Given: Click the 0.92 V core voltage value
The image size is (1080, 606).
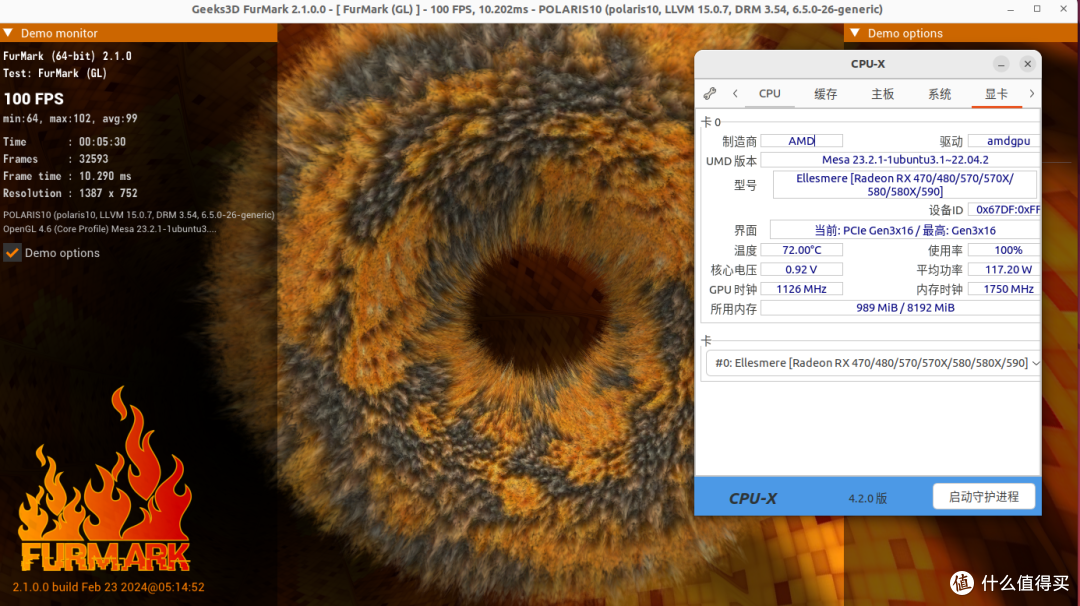Looking at the screenshot, I should click(x=801, y=269).
